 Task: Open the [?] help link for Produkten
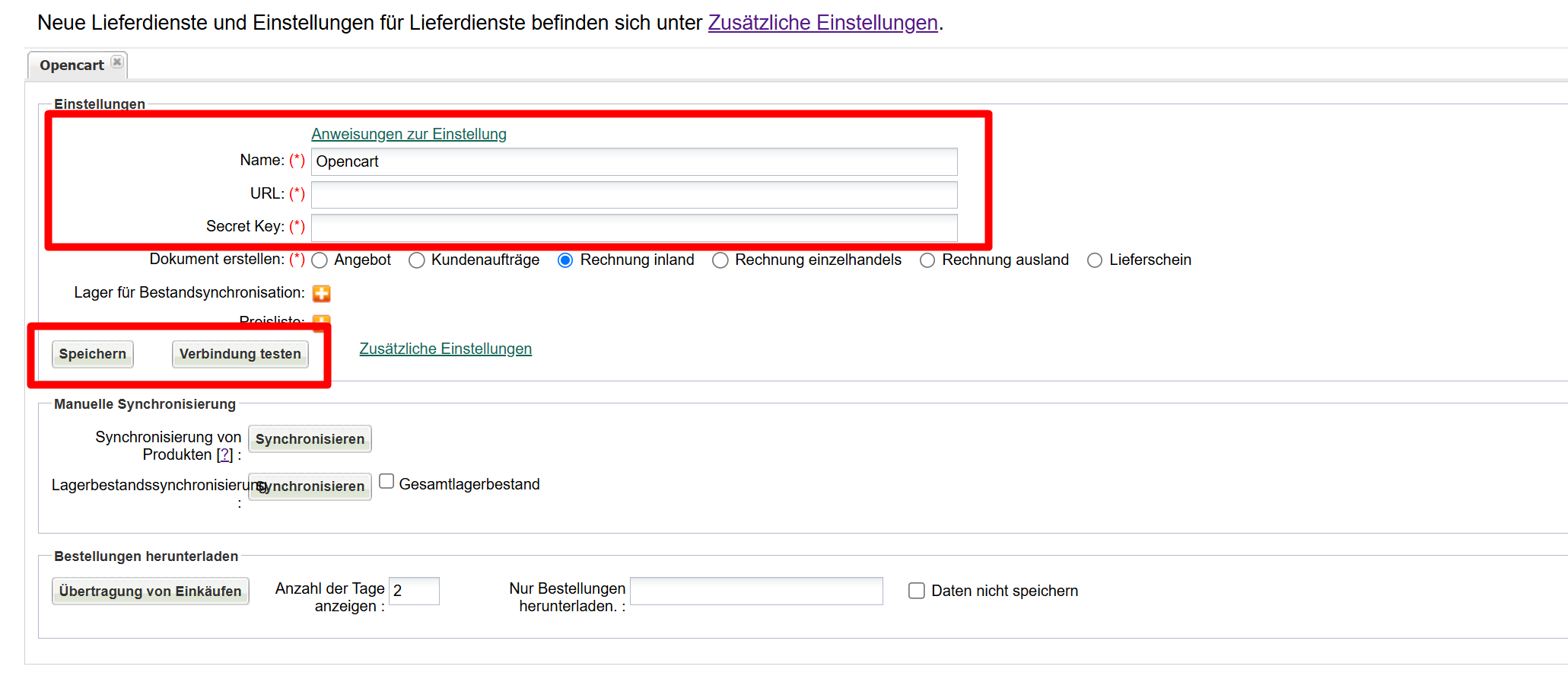(224, 454)
